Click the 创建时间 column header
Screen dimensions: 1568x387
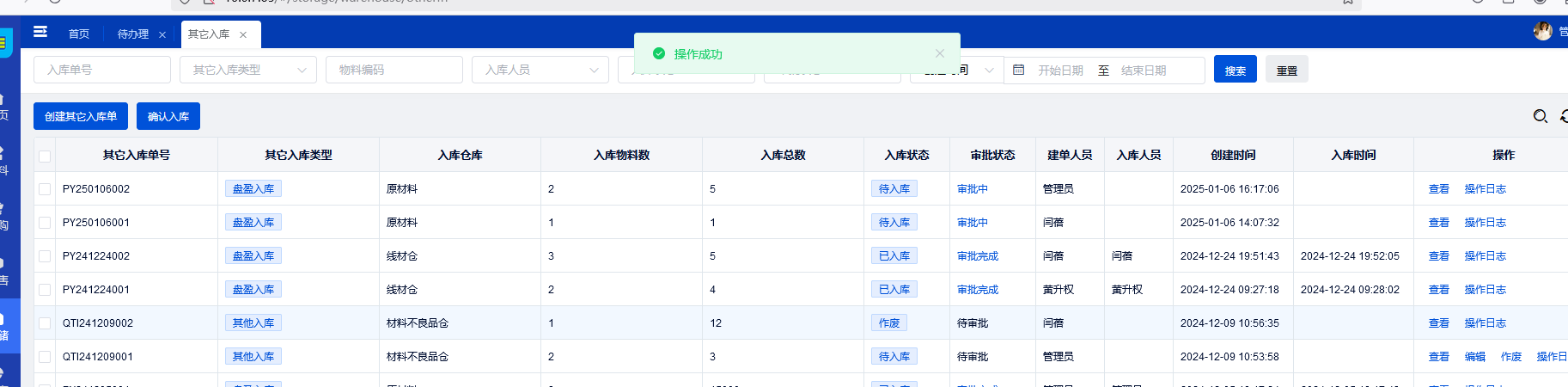(1233, 156)
